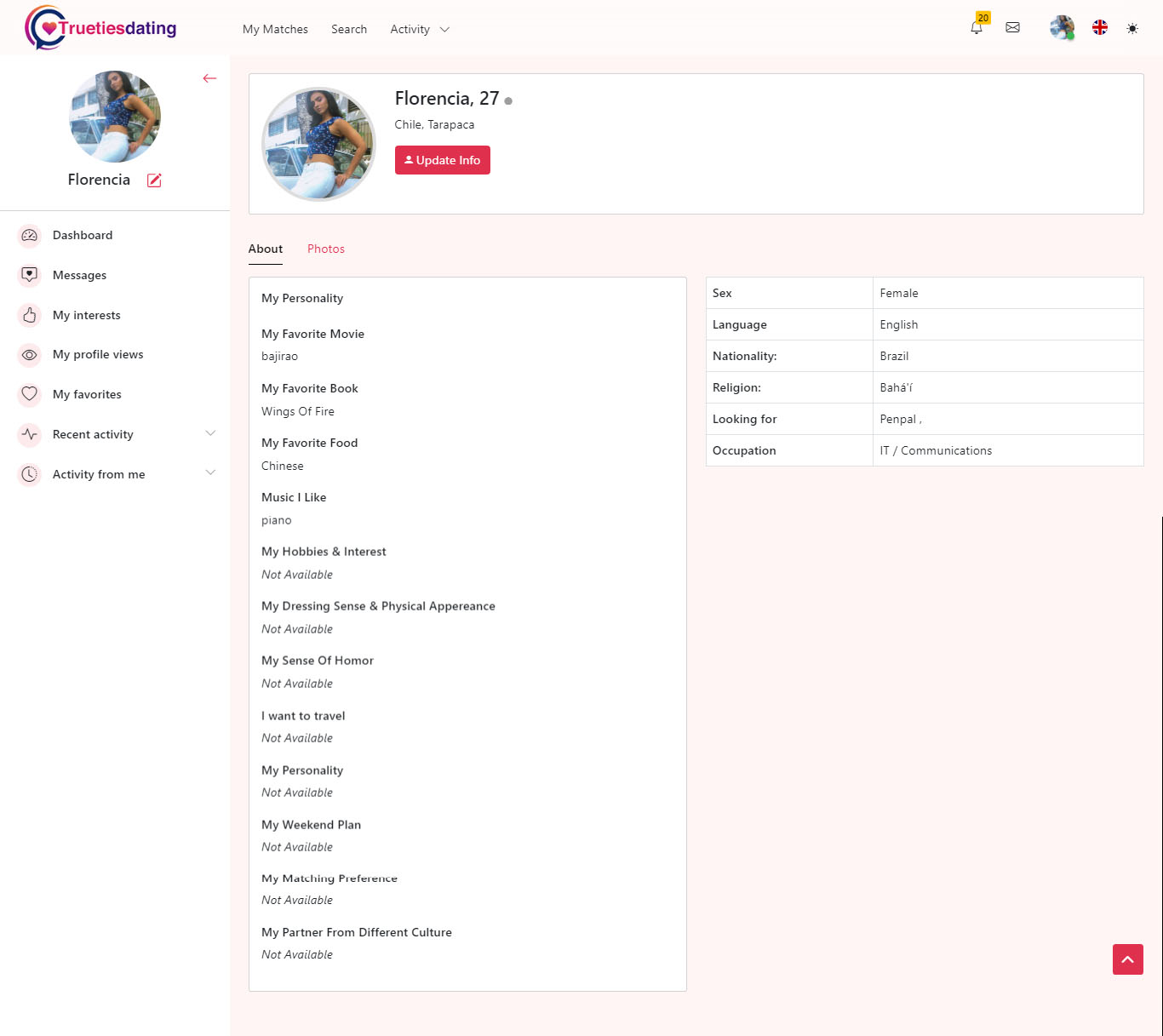Click the edit pencil icon beside Florencia
1163x1036 pixels.
pos(154,180)
